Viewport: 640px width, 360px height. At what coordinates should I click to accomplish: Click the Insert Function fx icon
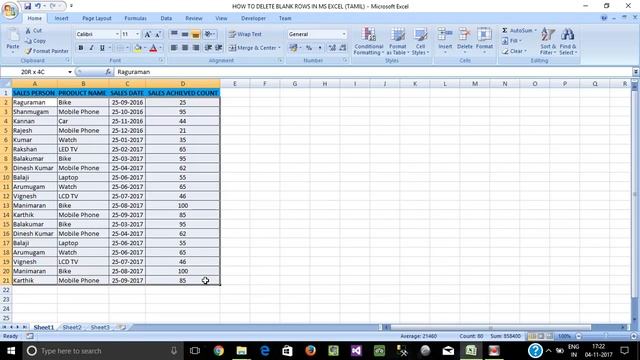[108, 72]
